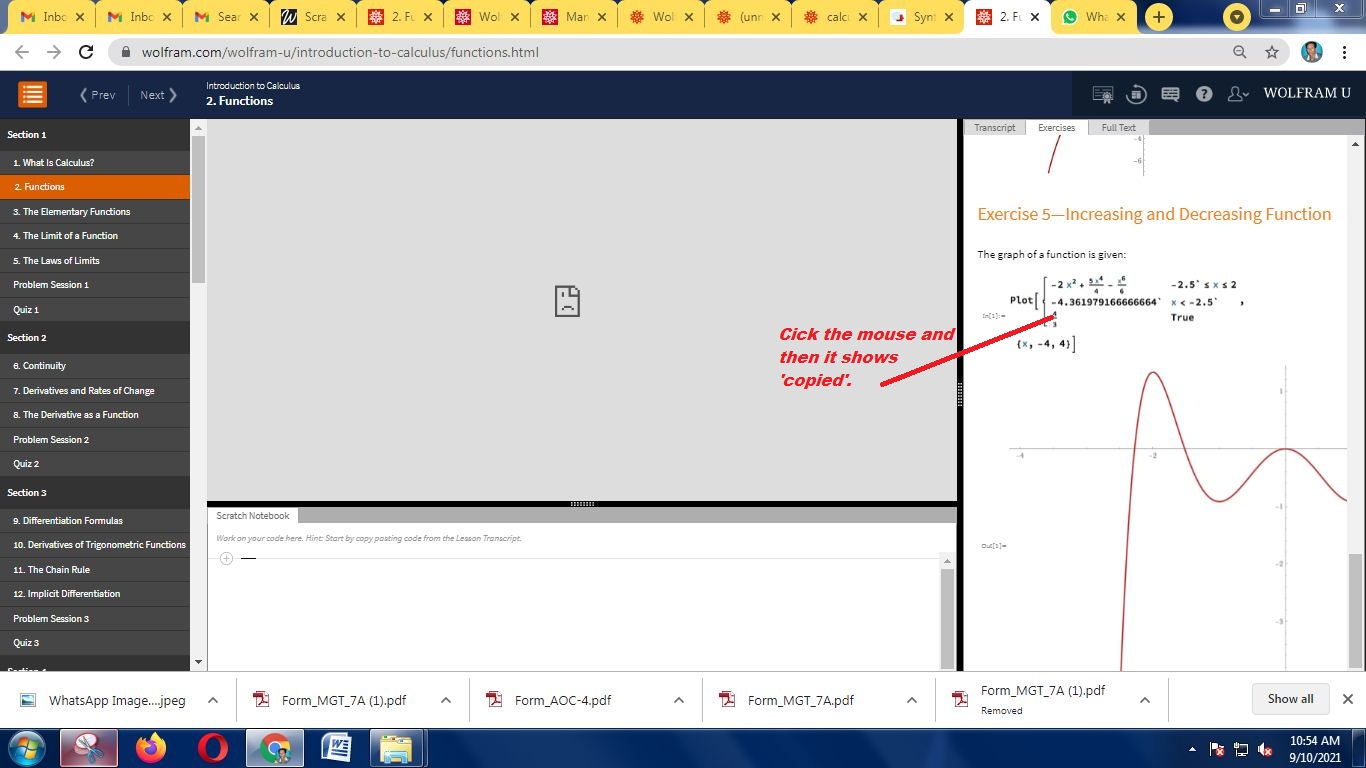
Task: Go to previous lesson with Prev
Action: [x=97, y=95]
